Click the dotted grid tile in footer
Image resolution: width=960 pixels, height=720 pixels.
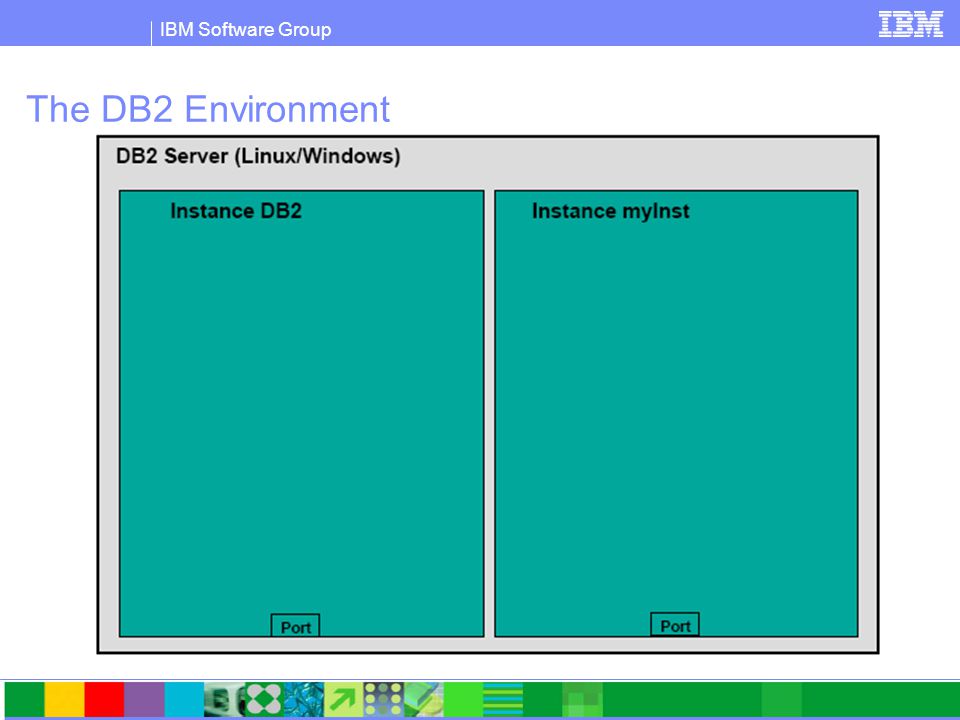(383, 699)
